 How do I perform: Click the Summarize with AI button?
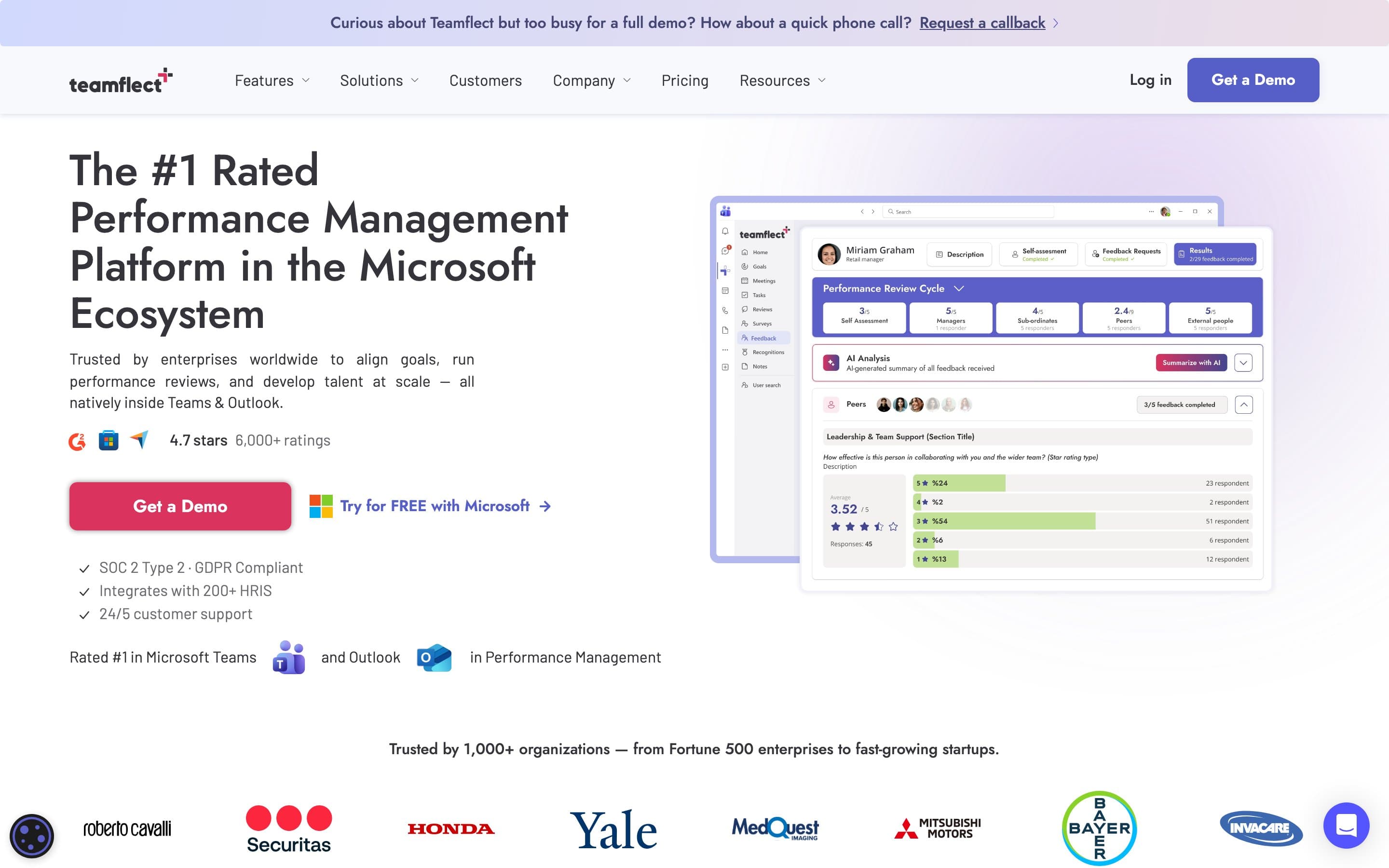point(1191,363)
